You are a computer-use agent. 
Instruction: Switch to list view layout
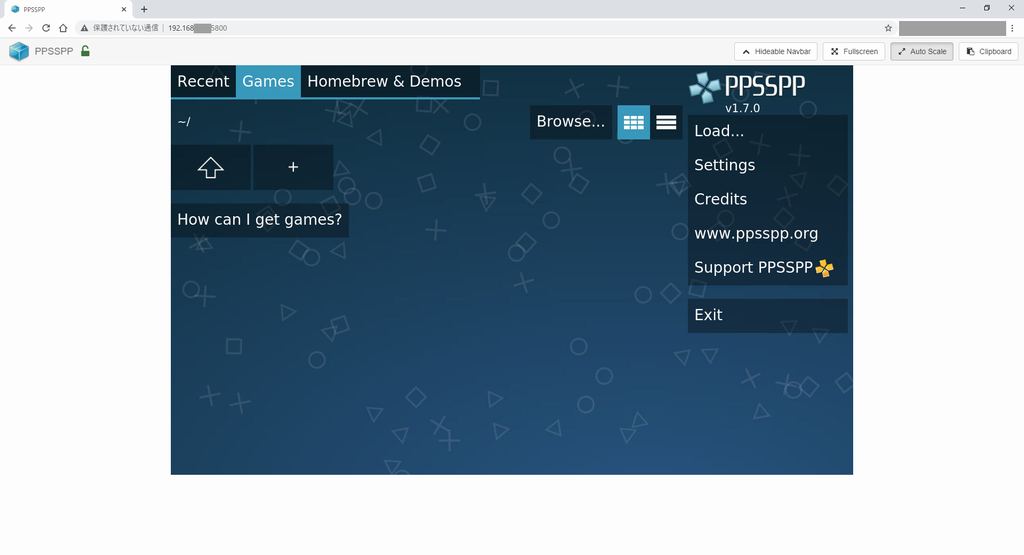(x=666, y=122)
